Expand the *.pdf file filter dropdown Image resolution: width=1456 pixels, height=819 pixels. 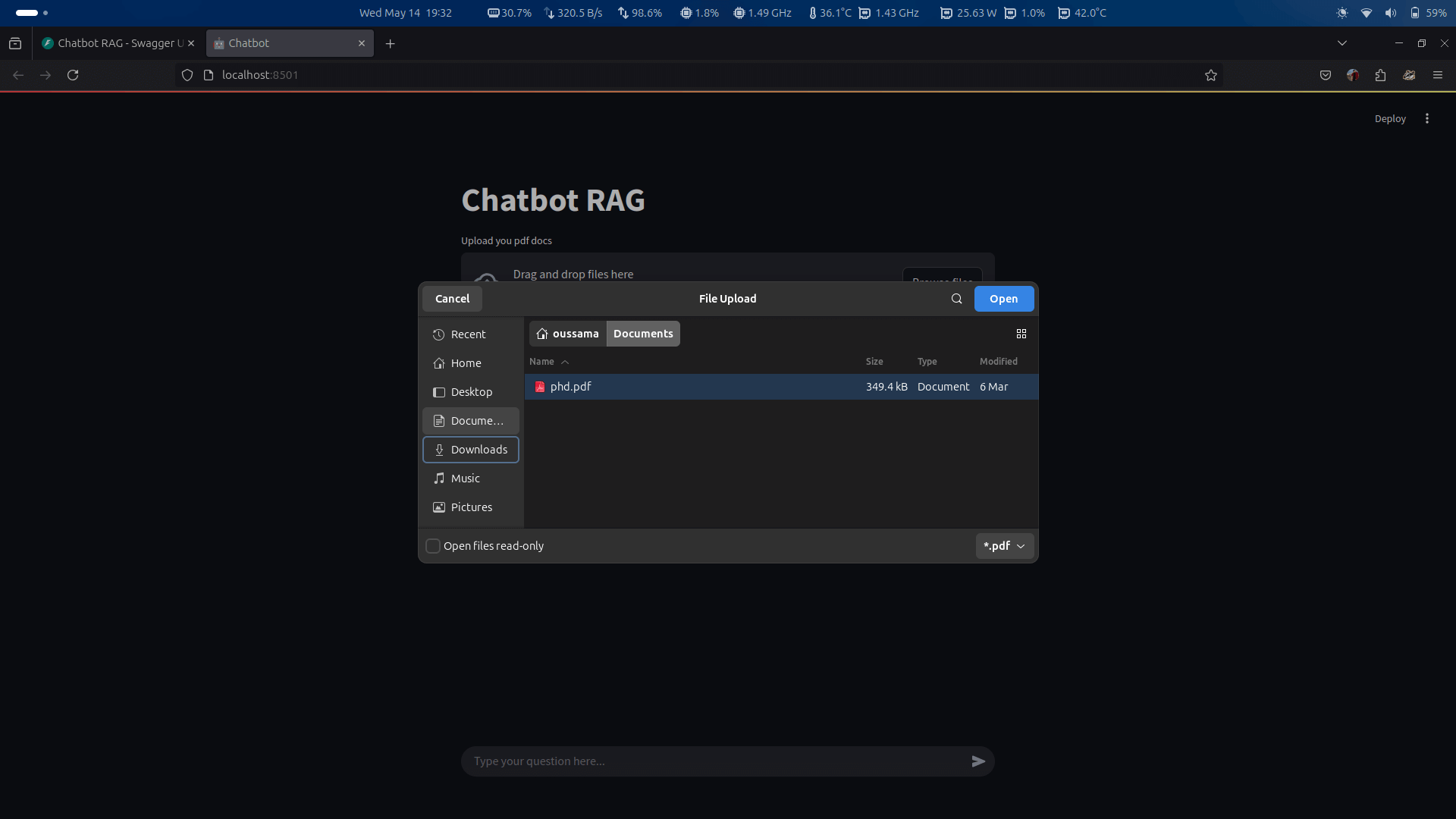(x=1004, y=546)
